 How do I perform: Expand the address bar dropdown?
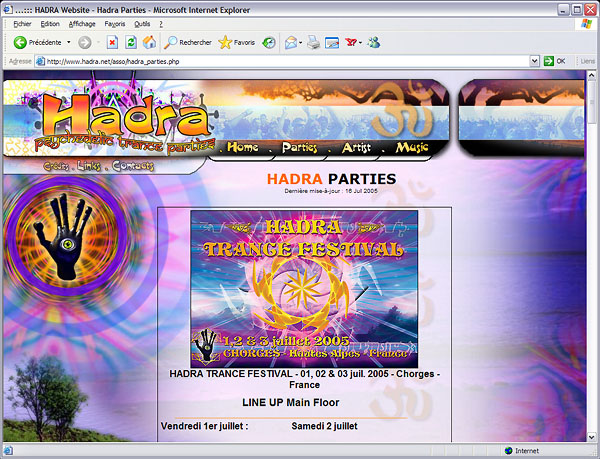(535, 61)
